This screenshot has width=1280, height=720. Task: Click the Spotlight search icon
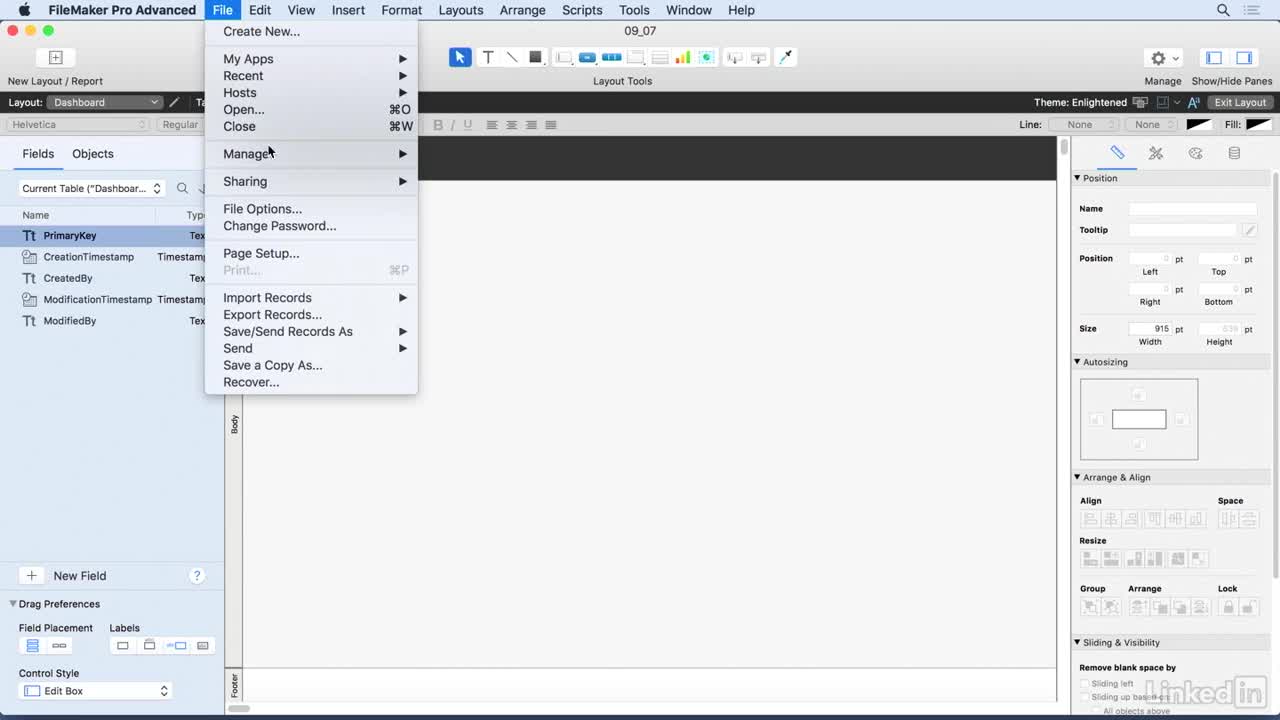coord(1223,10)
